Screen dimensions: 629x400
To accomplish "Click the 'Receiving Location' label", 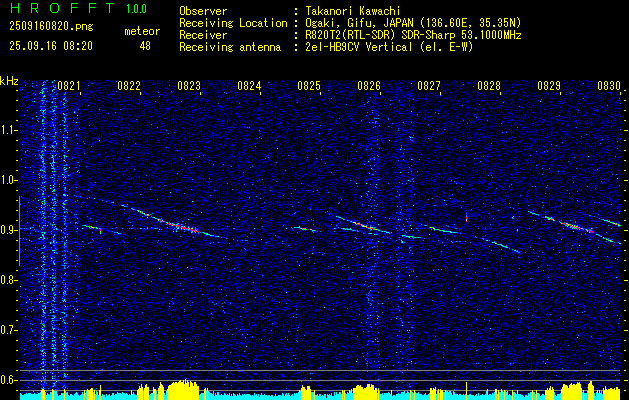I will (233, 23).
